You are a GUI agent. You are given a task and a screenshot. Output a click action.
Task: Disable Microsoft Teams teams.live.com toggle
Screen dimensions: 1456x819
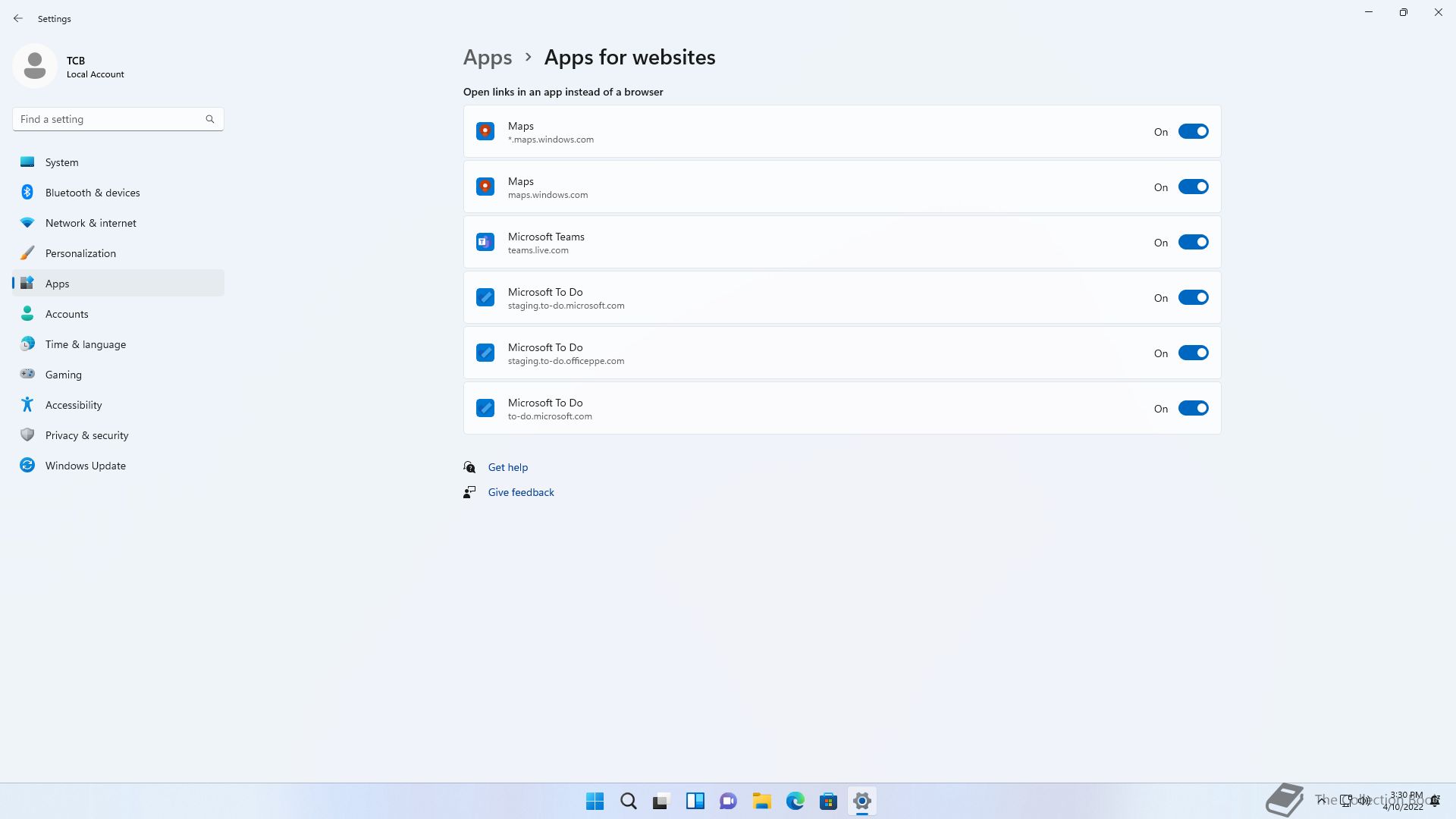tap(1193, 243)
